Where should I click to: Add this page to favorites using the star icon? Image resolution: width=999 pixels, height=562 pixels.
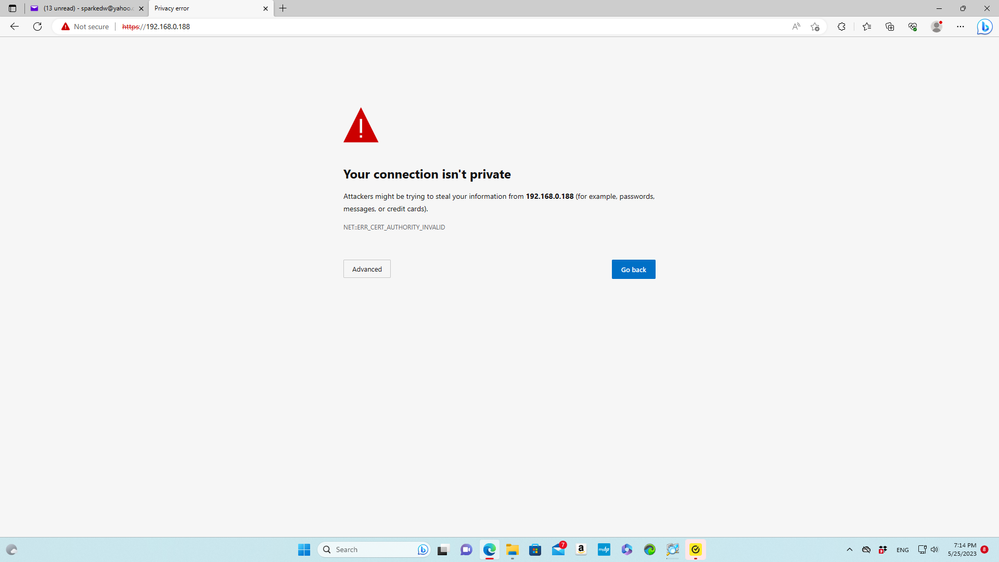[x=815, y=27]
